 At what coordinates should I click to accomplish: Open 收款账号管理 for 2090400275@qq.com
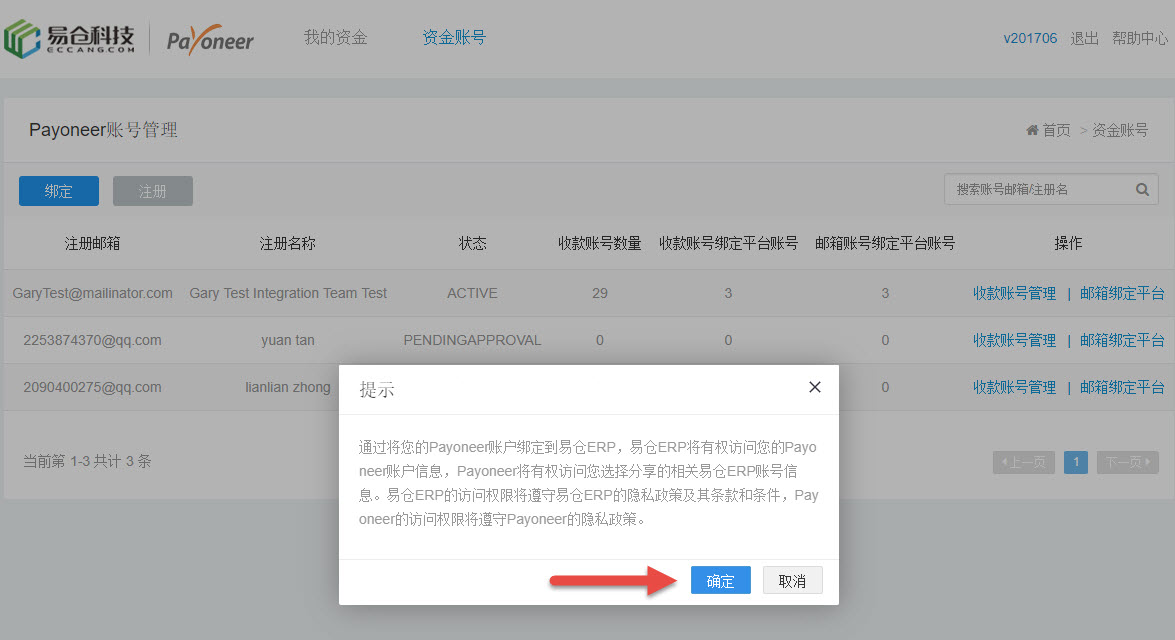pyautogui.click(x=1014, y=387)
